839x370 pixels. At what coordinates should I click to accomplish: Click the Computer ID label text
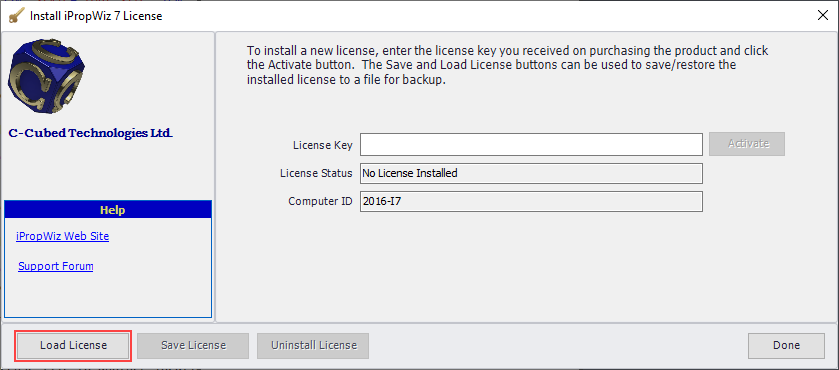[x=321, y=202]
